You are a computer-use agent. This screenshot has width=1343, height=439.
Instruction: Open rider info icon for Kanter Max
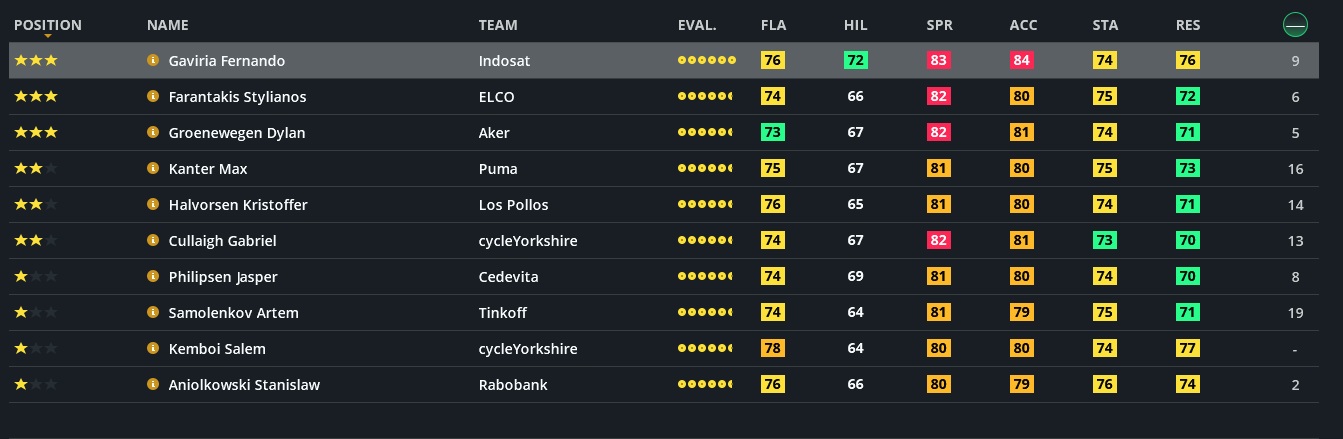tap(153, 169)
